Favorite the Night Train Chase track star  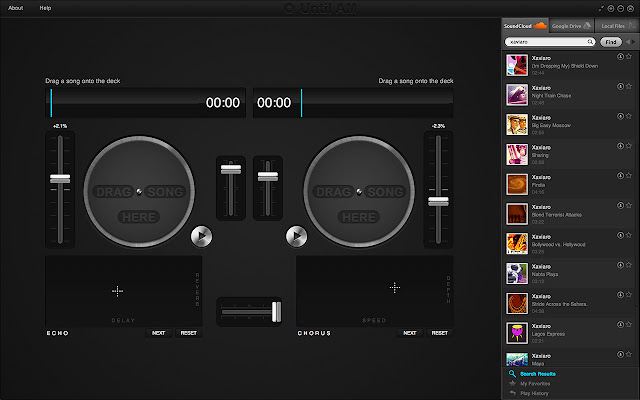(x=630, y=87)
